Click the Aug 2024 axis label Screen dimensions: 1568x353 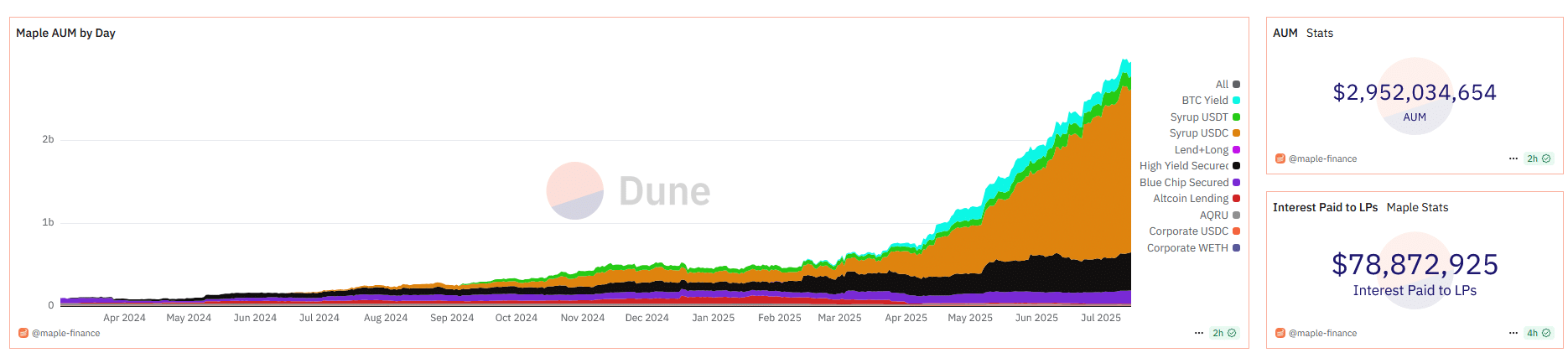386,318
